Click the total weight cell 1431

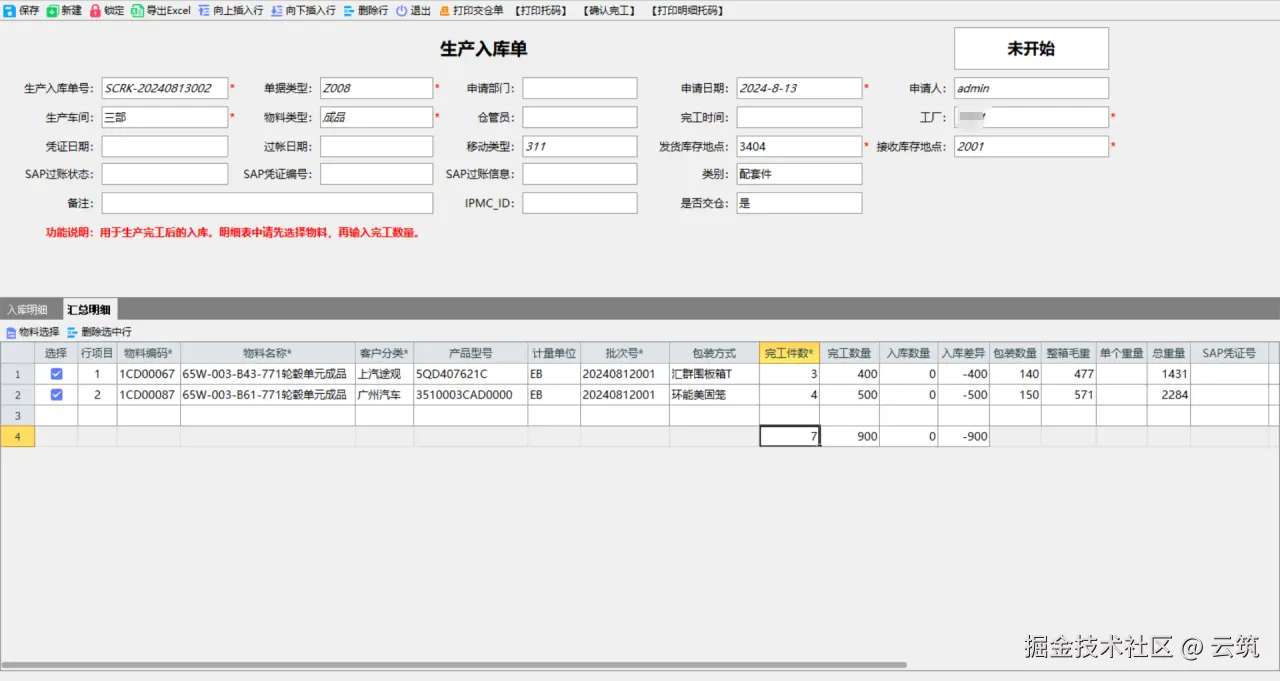(x=1168, y=374)
